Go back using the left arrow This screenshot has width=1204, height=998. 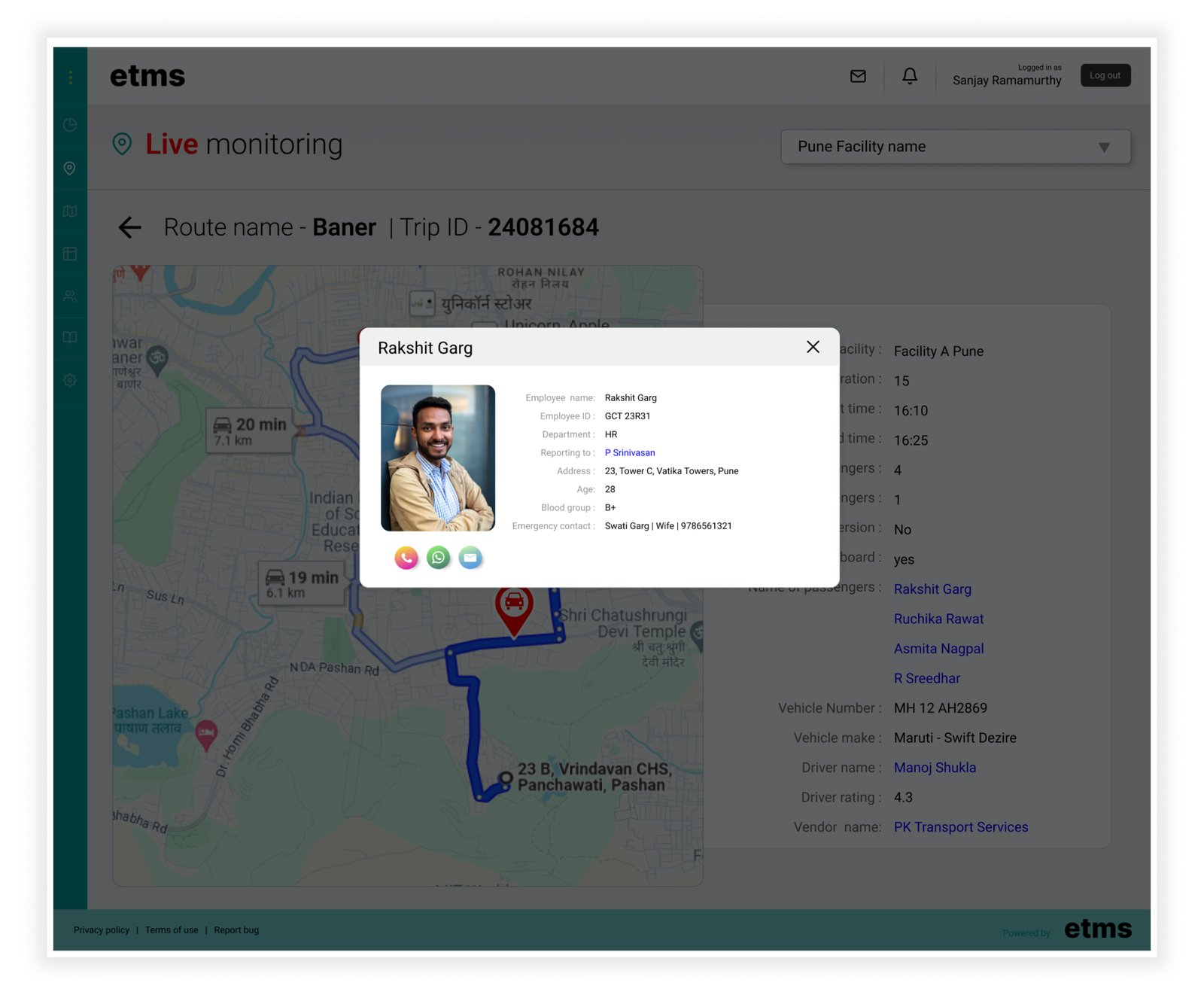coord(130,227)
